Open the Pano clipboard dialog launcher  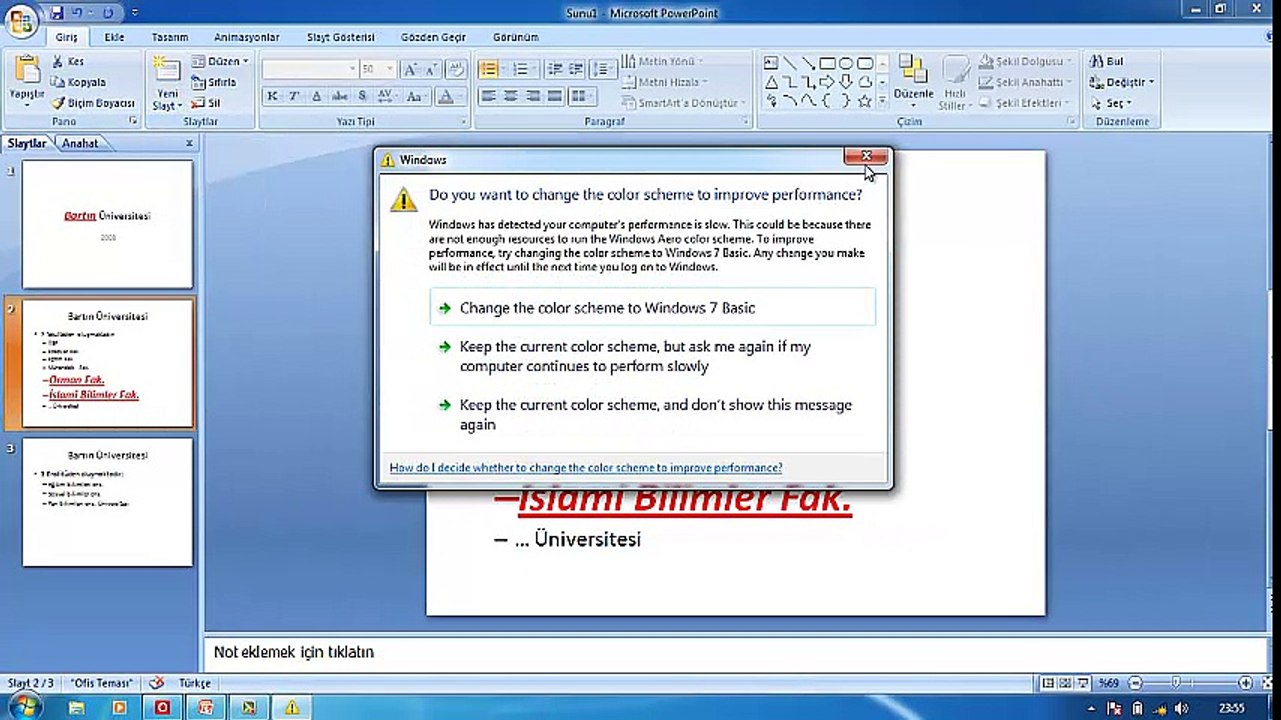coord(133,121)
